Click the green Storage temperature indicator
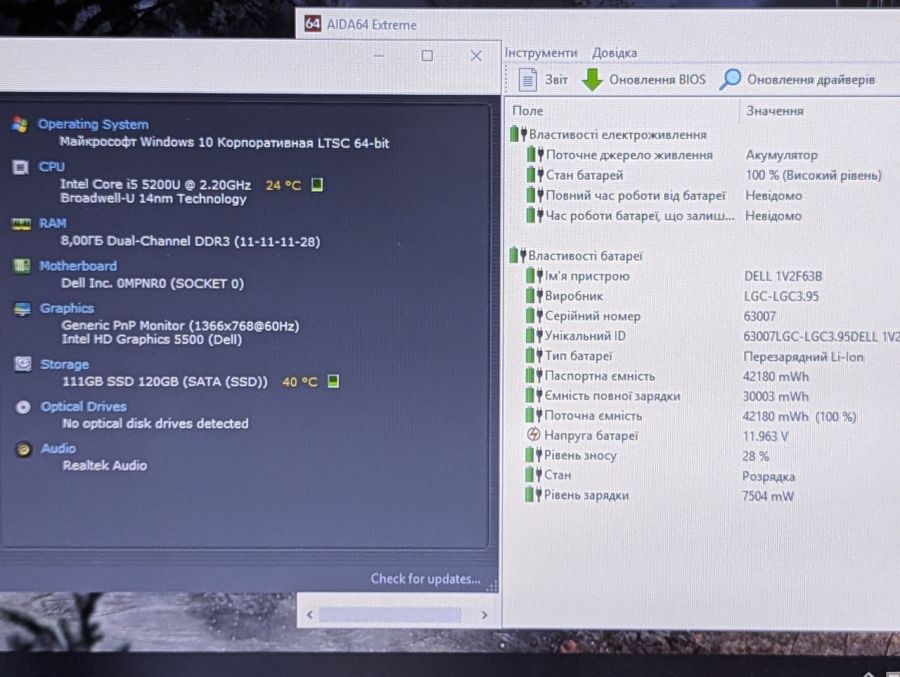This screenshot has height=677, width=900. coord(333,381)
